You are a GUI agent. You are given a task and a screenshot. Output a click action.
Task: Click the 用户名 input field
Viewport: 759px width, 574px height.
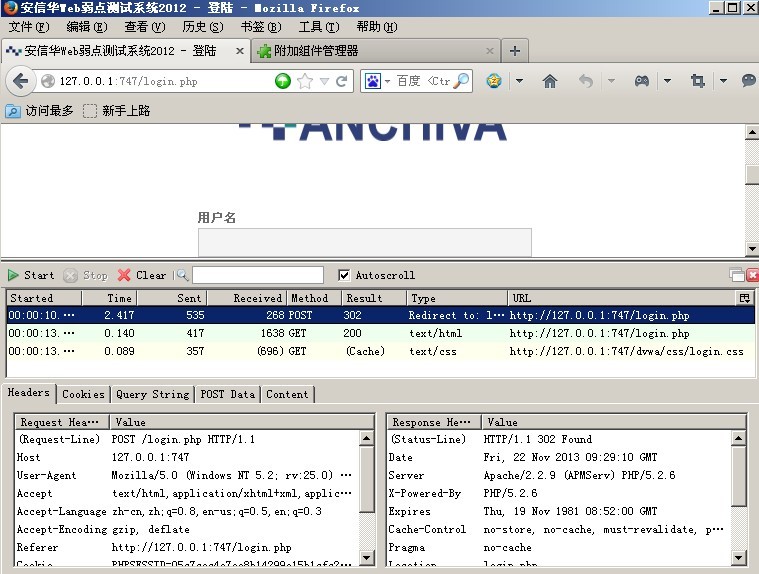click(x=364, y=242)
